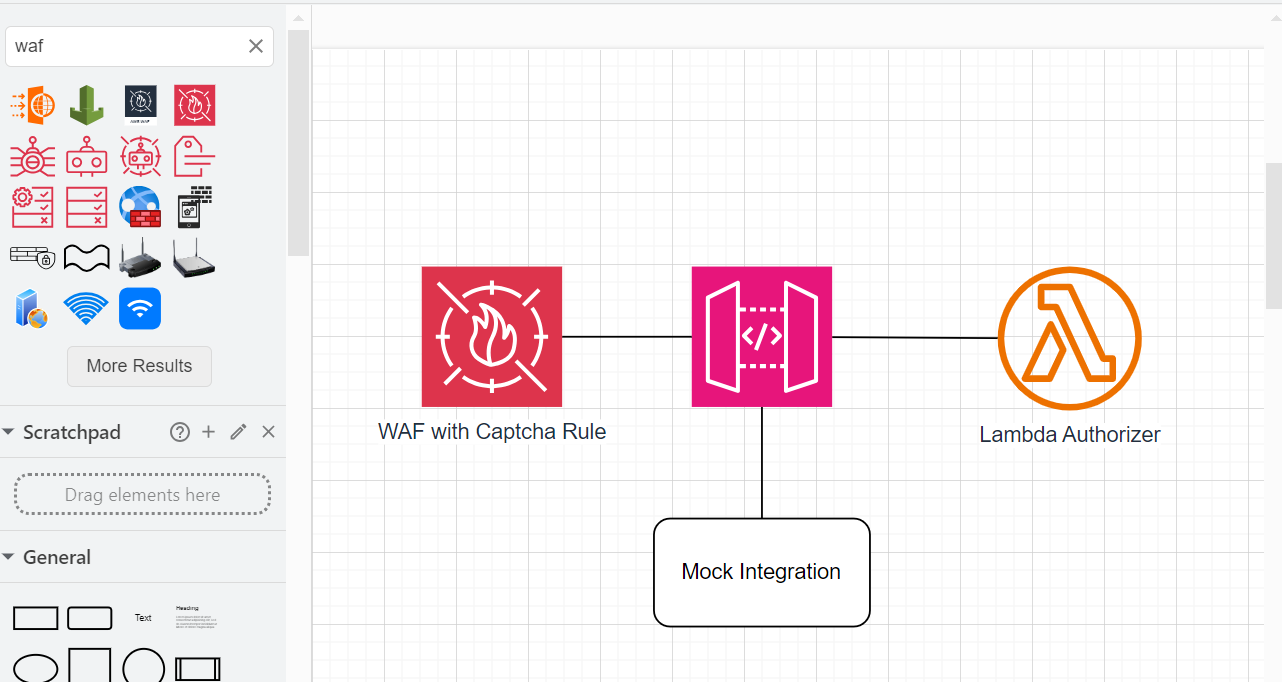1282x682 pixels.
Task: Select the vertical connector to Mock Integration
Action: tap(762, 462)
